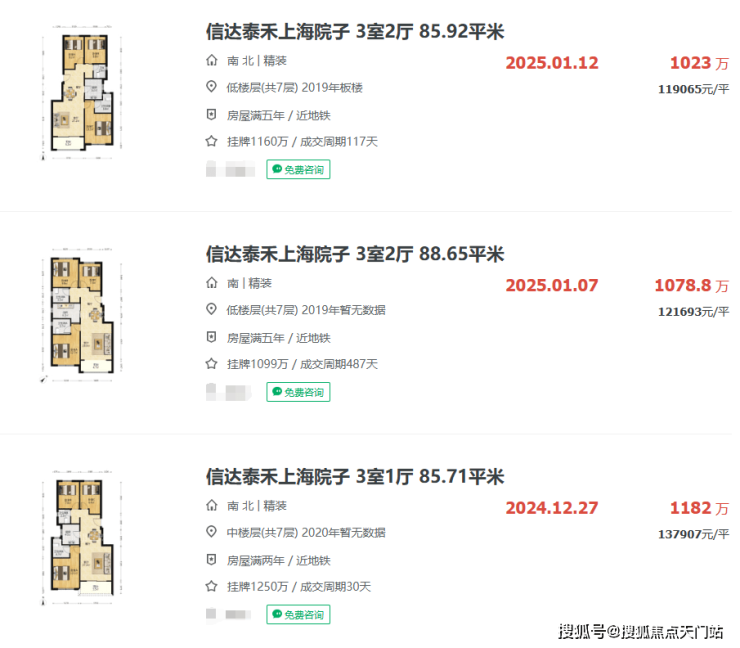This screenshot has width=740, height=648.
Task: Open listing title 3室2厅 85.92平米
Action: pos(355,32)
